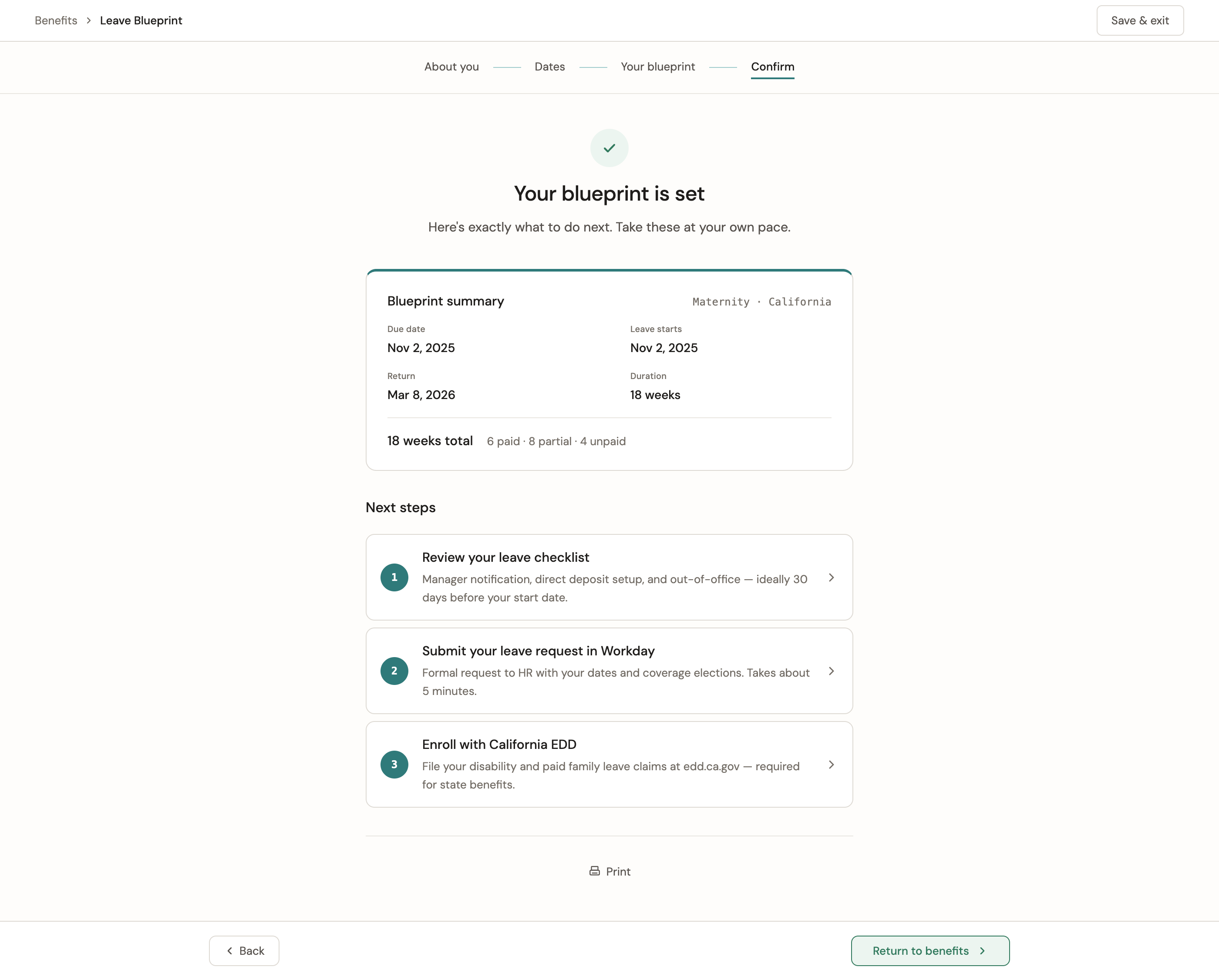This screenshot has width=1219, height=980.
Task: Click the Print link
Action: click(617, 872)
